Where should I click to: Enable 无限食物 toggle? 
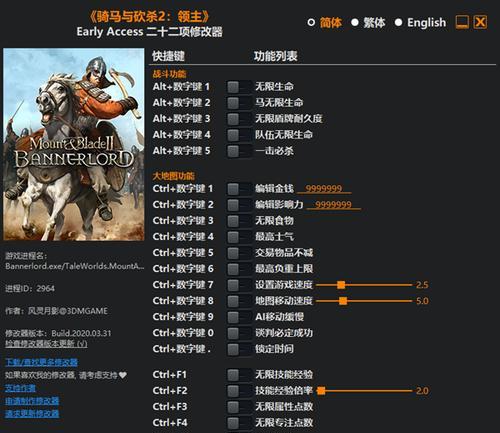(x=239, y=221)
